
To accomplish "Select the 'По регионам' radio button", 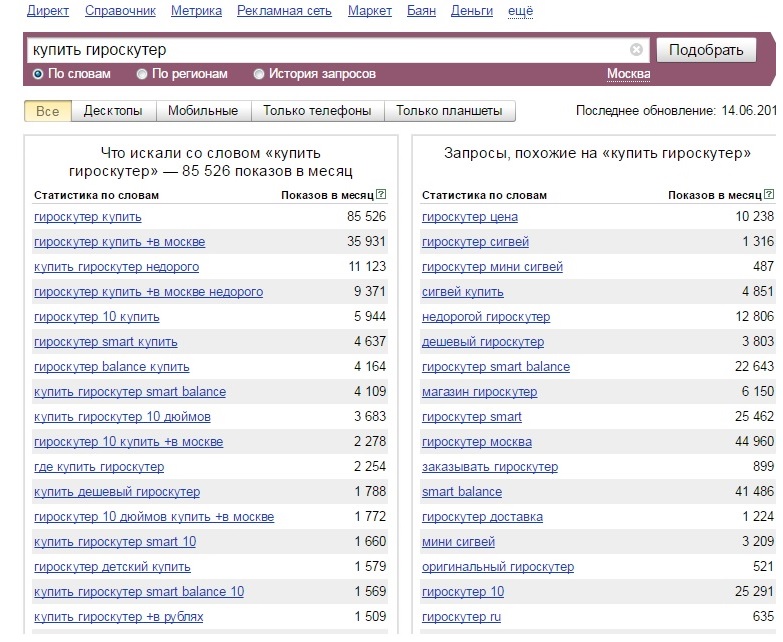I will tap(142, 74).
